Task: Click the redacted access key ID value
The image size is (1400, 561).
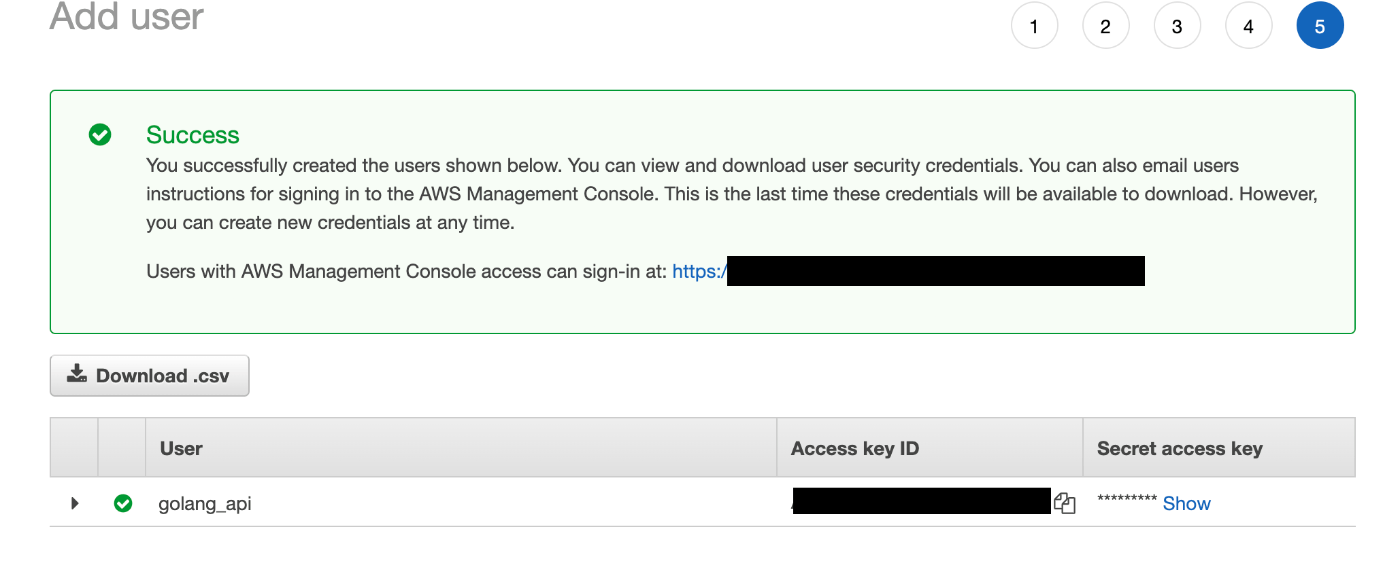Action: 921,501
